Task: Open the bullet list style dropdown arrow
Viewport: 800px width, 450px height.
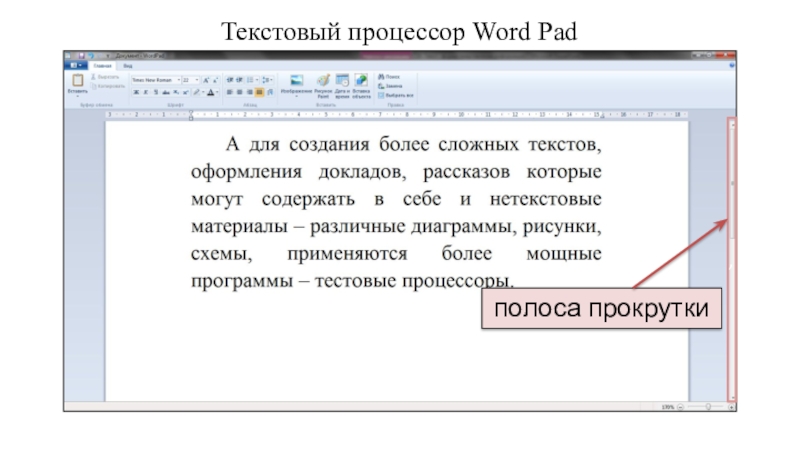Action: (x=257, y=80)
